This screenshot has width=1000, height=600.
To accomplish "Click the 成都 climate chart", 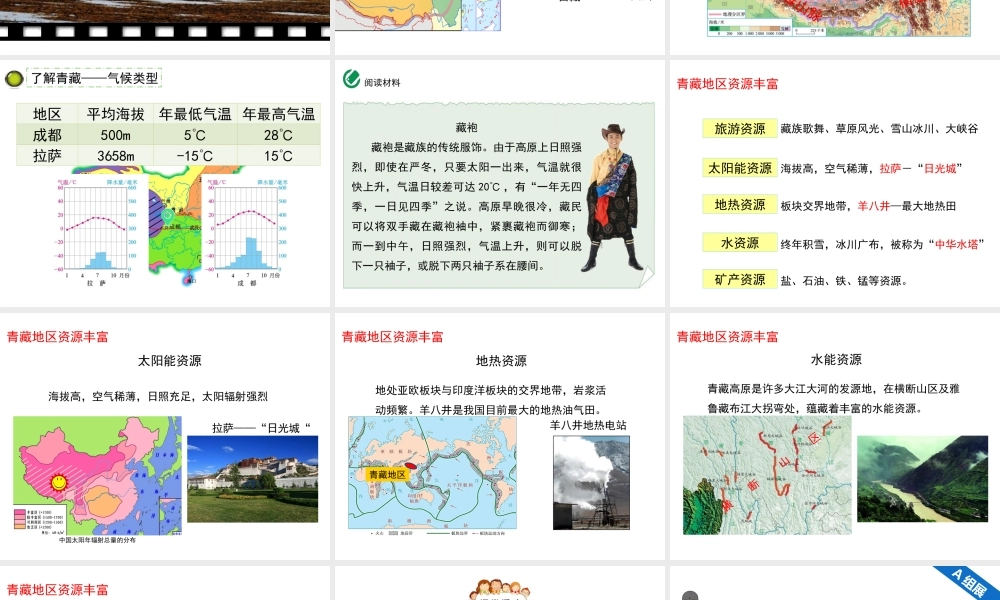I will (247, 231).
